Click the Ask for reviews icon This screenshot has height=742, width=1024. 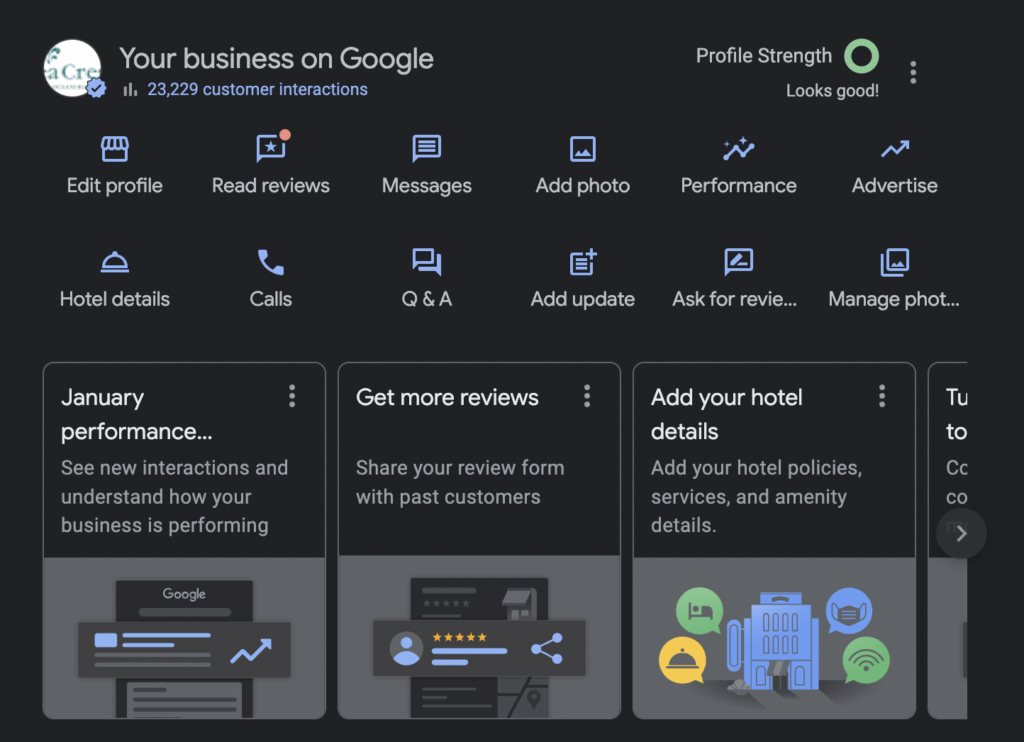[739, 262]
